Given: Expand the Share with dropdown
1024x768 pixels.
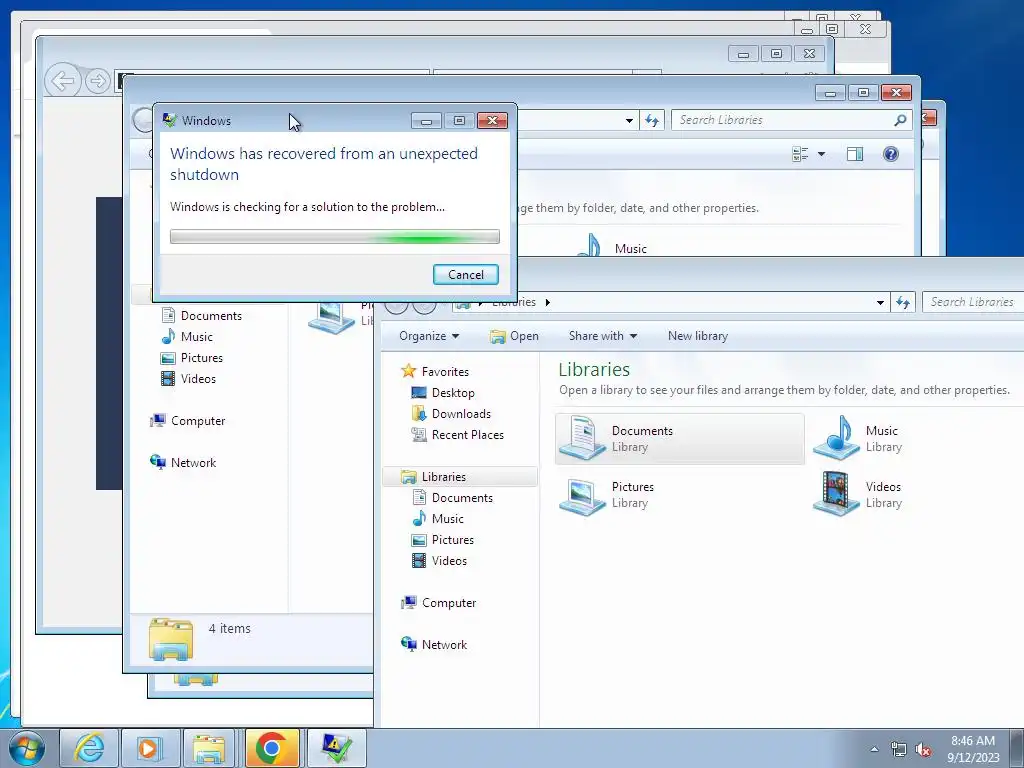Looking at the screenshot, I should (603, 336).
